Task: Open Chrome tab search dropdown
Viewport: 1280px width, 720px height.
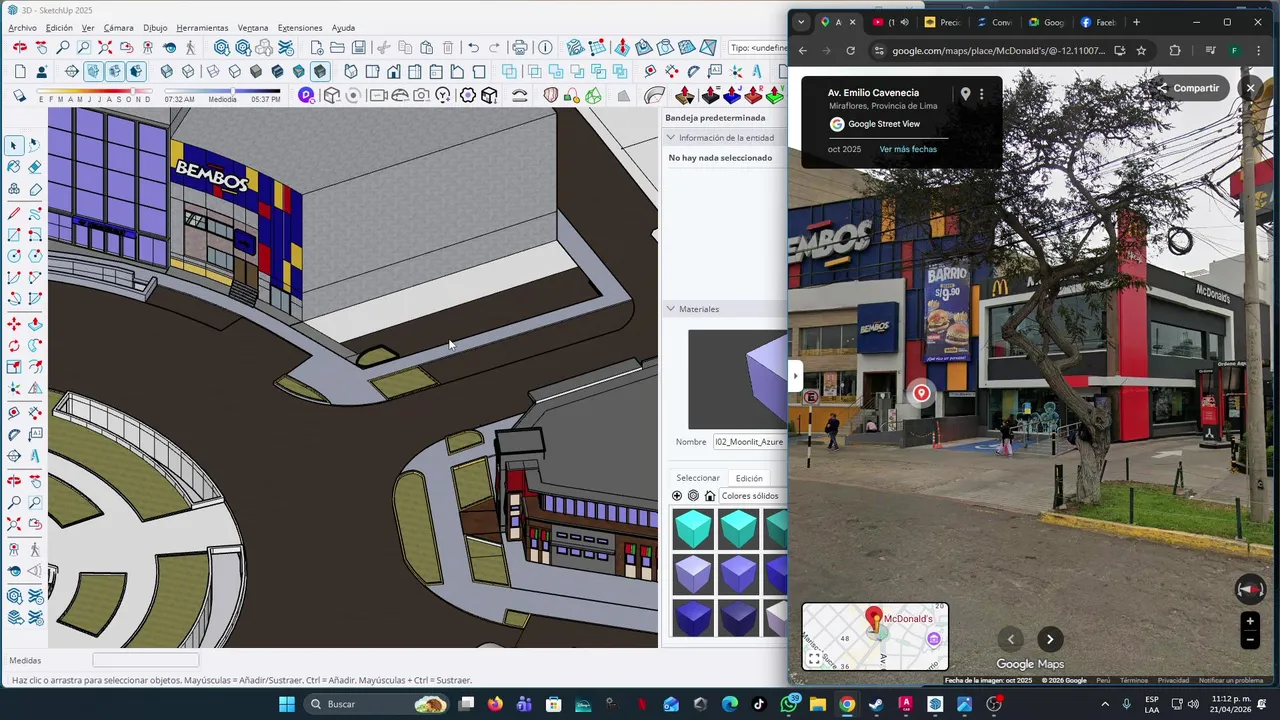Action: [801, 22]
